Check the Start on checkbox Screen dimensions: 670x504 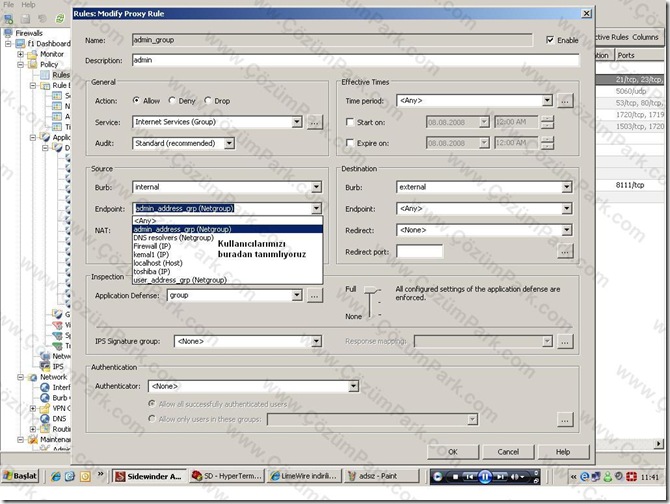350,122
